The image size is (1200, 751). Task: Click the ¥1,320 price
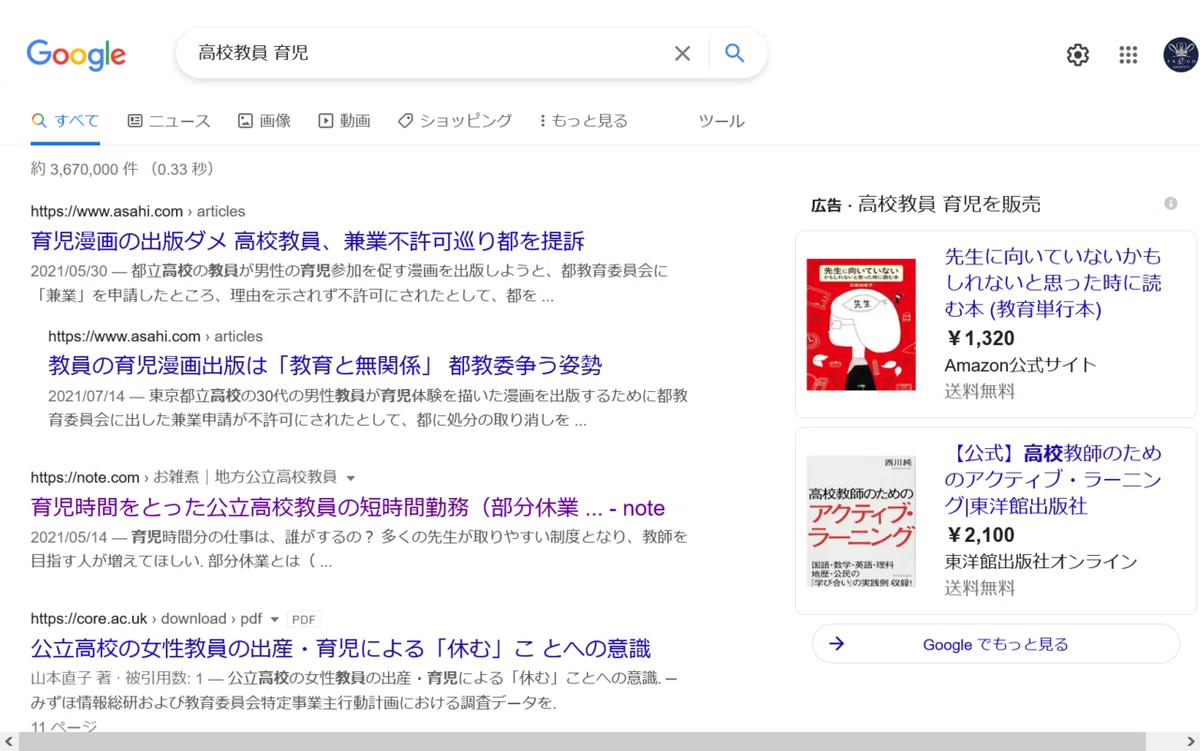[x=980, y=339]
